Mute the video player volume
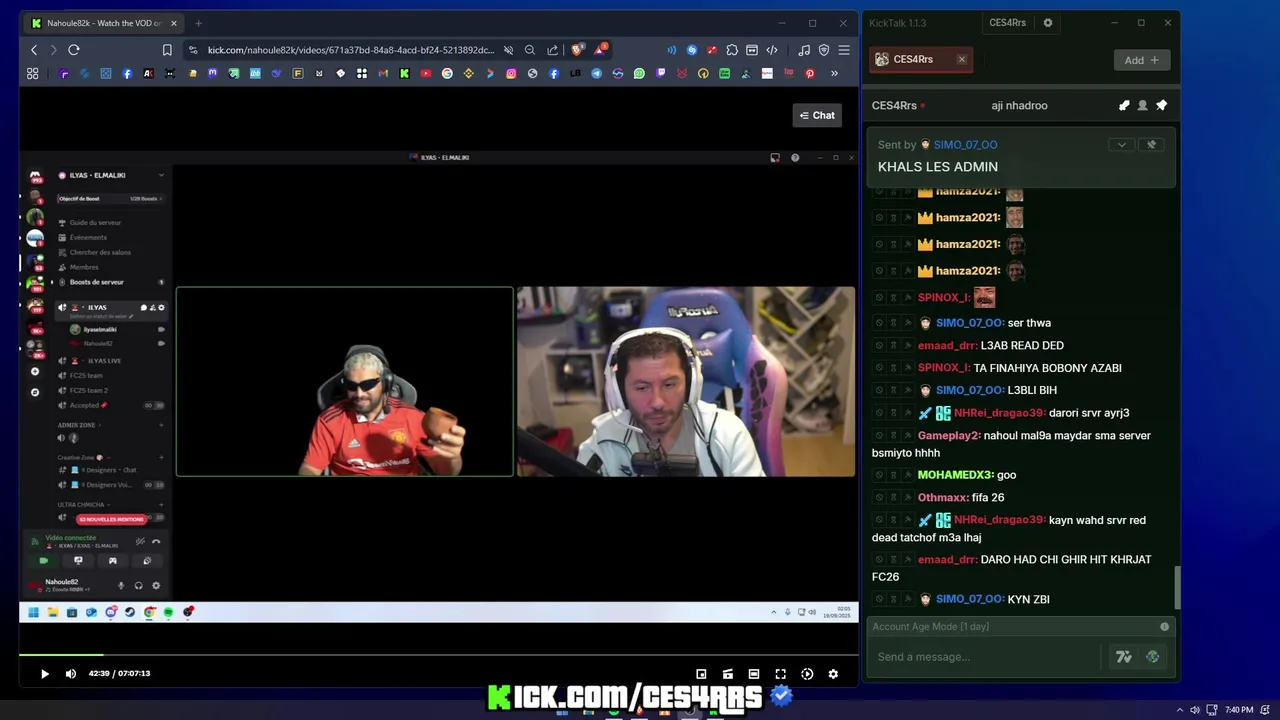 70,674
